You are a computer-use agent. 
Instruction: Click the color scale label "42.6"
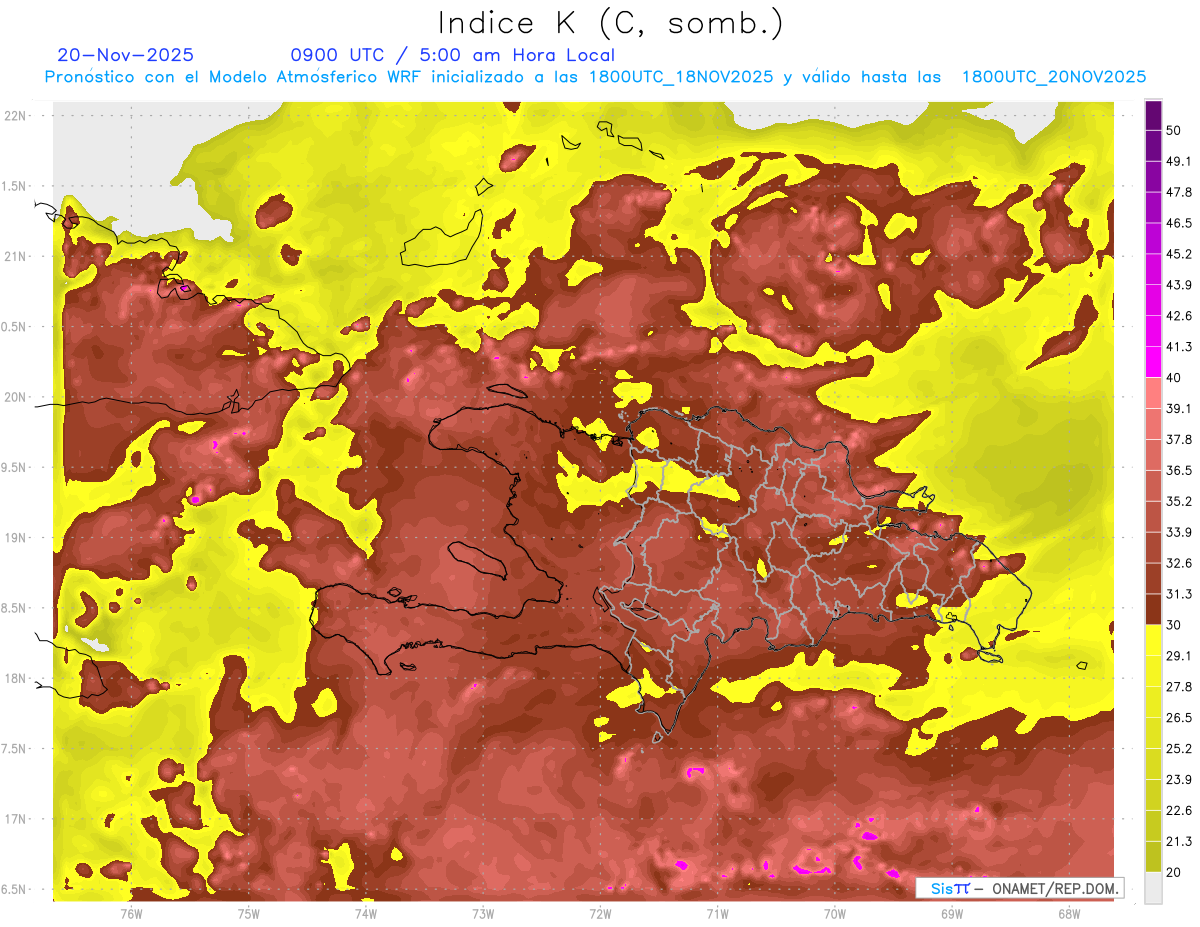coord(1179,316)
